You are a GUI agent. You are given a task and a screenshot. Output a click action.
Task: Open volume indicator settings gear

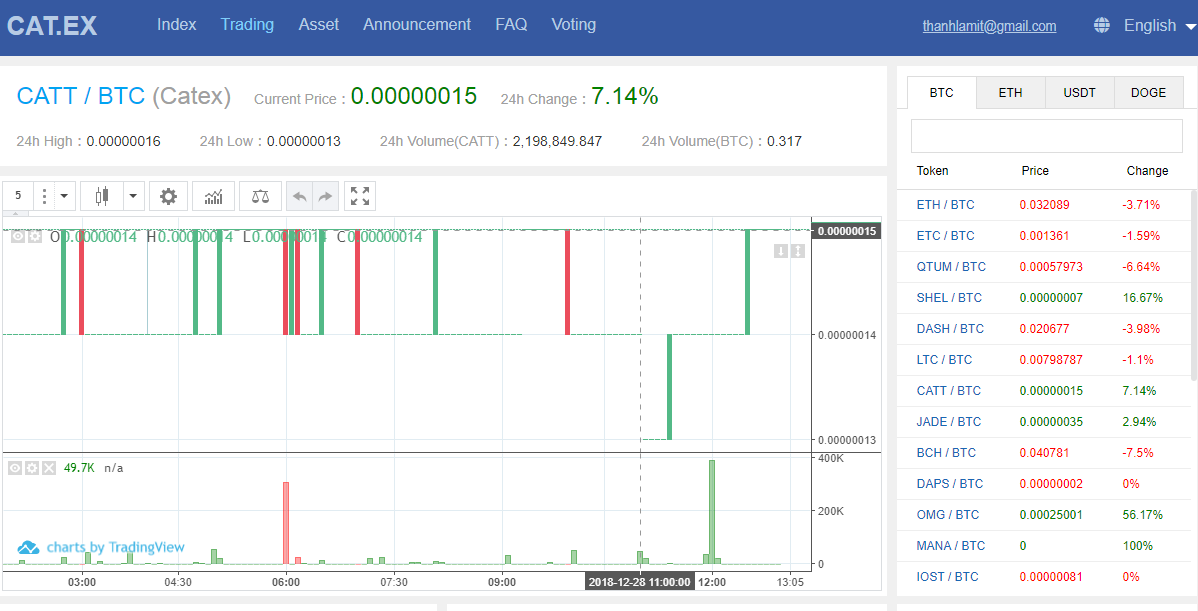31,467
